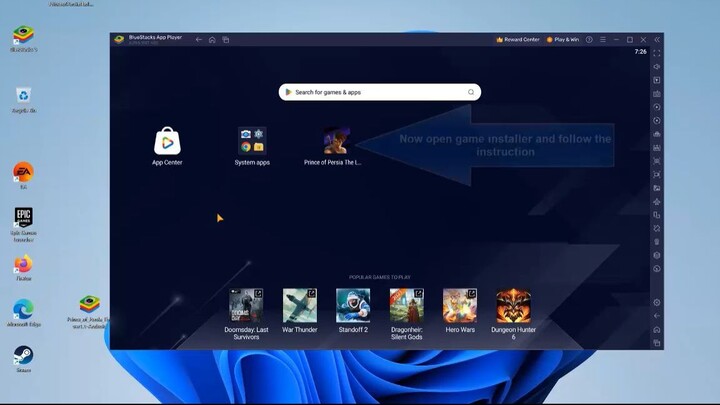Open the settings gear in right sidebar
Screen dimensions: 720x405
(x=657, y=302)
